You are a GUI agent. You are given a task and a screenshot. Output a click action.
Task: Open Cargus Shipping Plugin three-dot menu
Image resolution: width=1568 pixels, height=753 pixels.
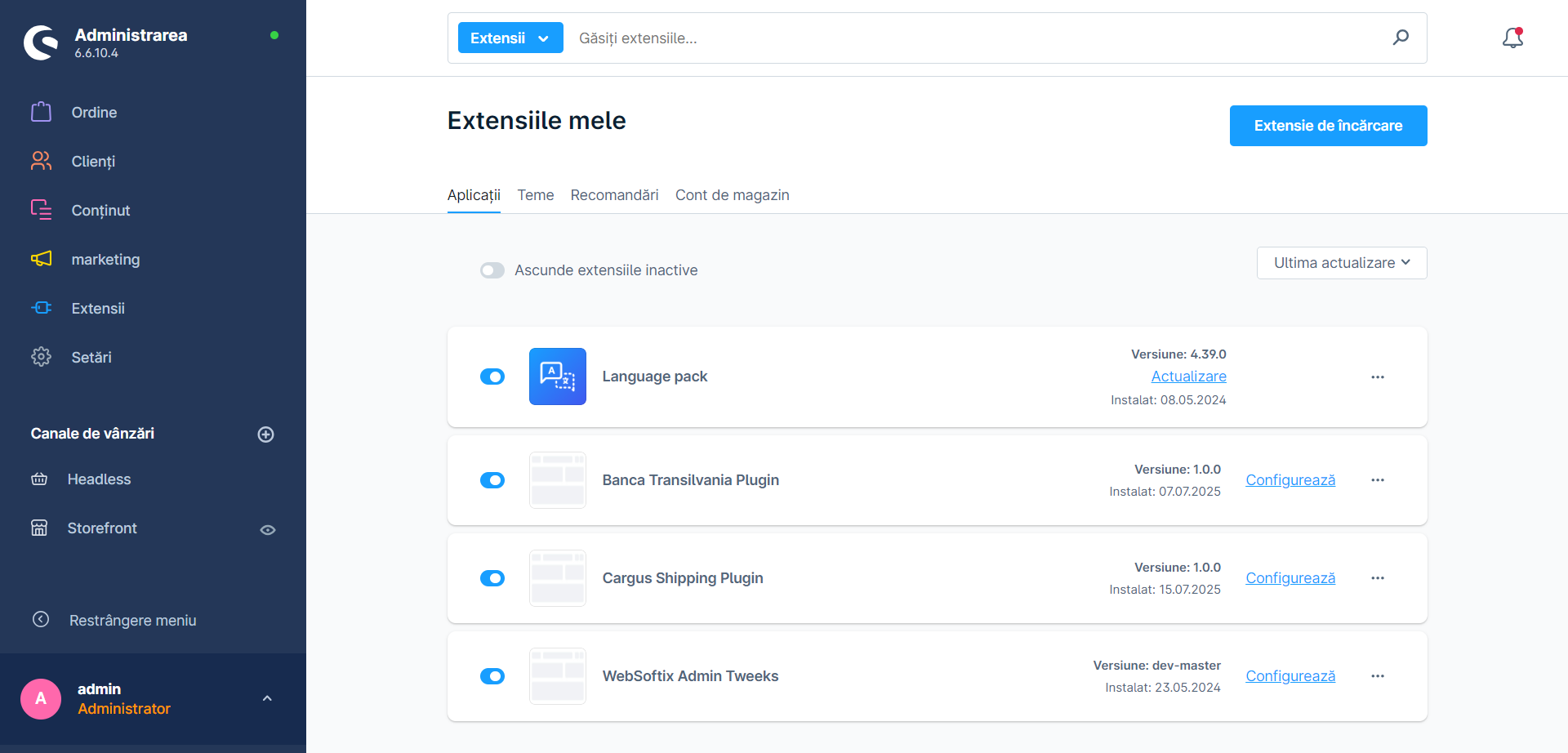[1378, 578]
